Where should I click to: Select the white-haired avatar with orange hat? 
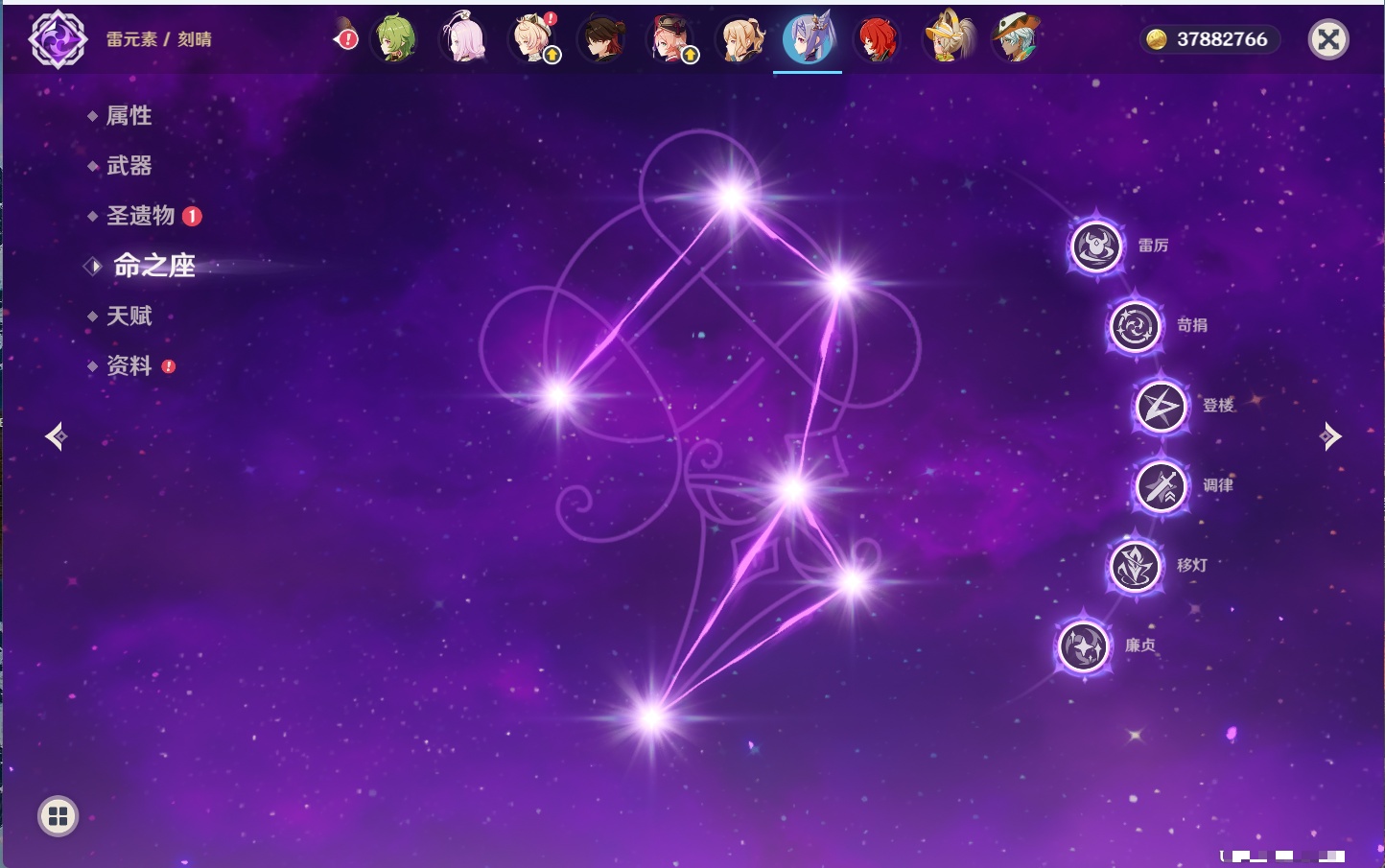pos(1016,38)
